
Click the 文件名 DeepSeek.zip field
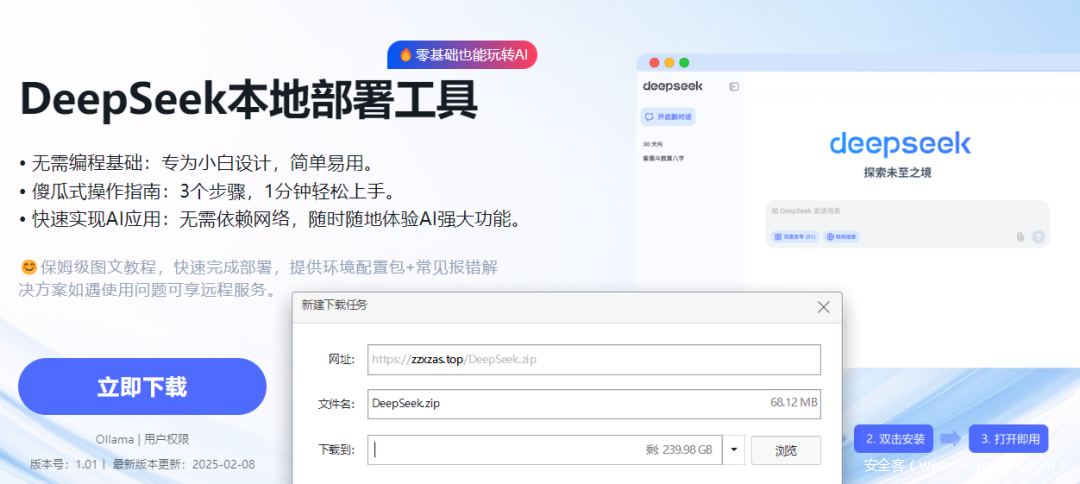tap(593, 403)
